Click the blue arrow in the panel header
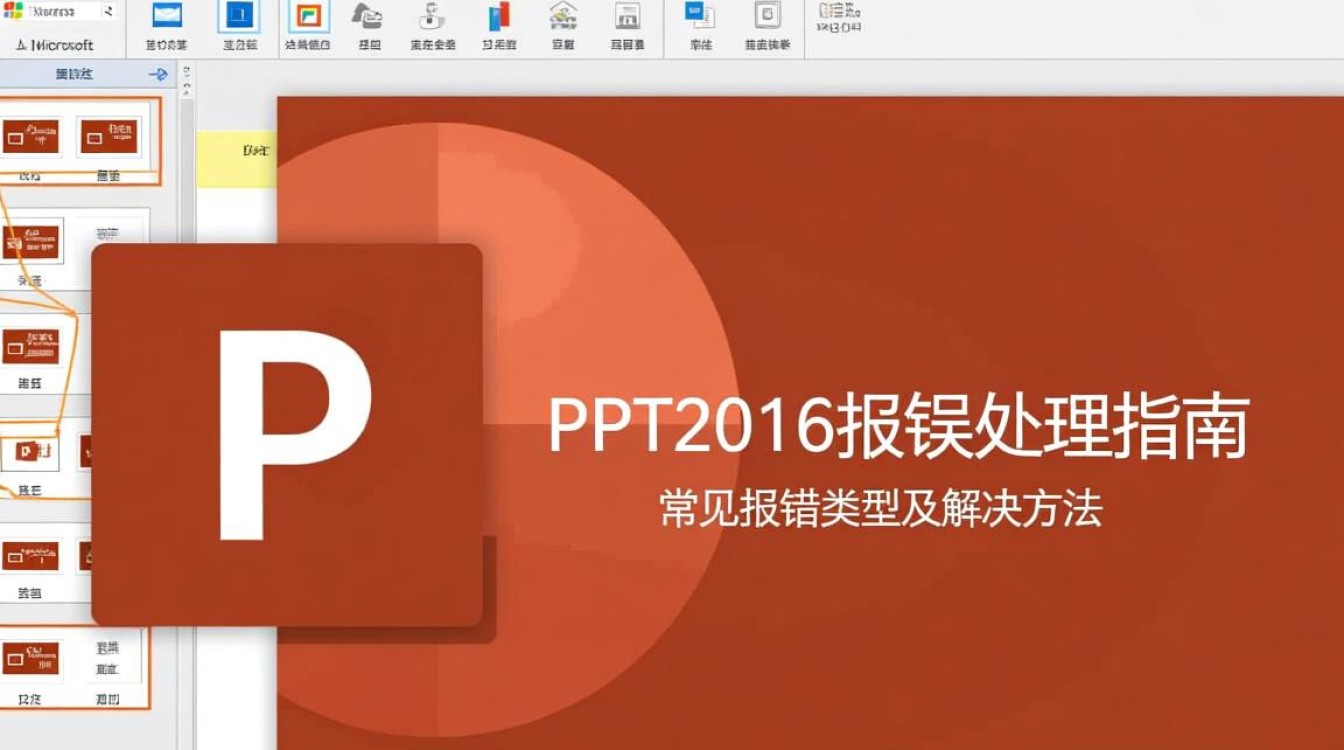The height and width of the screenshot is (750, 1344). coord(158,74)
